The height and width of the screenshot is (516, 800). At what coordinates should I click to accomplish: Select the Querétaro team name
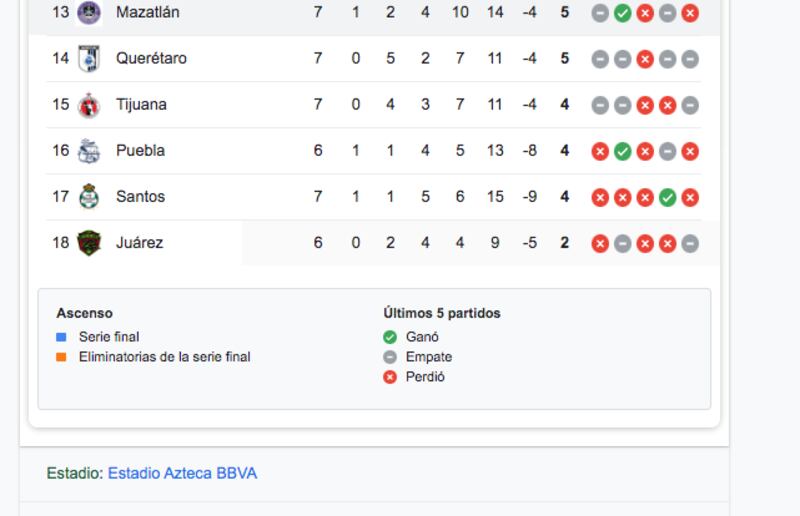(x=152, y=58)
